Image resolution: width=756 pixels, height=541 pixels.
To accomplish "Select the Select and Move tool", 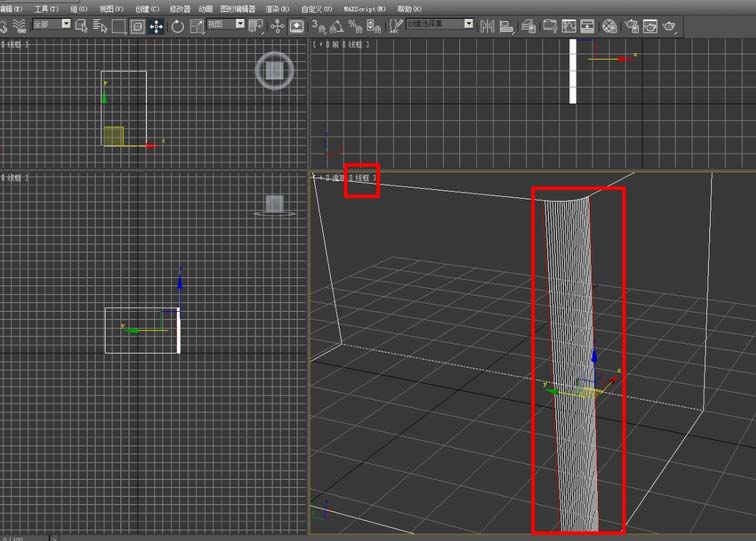I will [x=156, y=26].
